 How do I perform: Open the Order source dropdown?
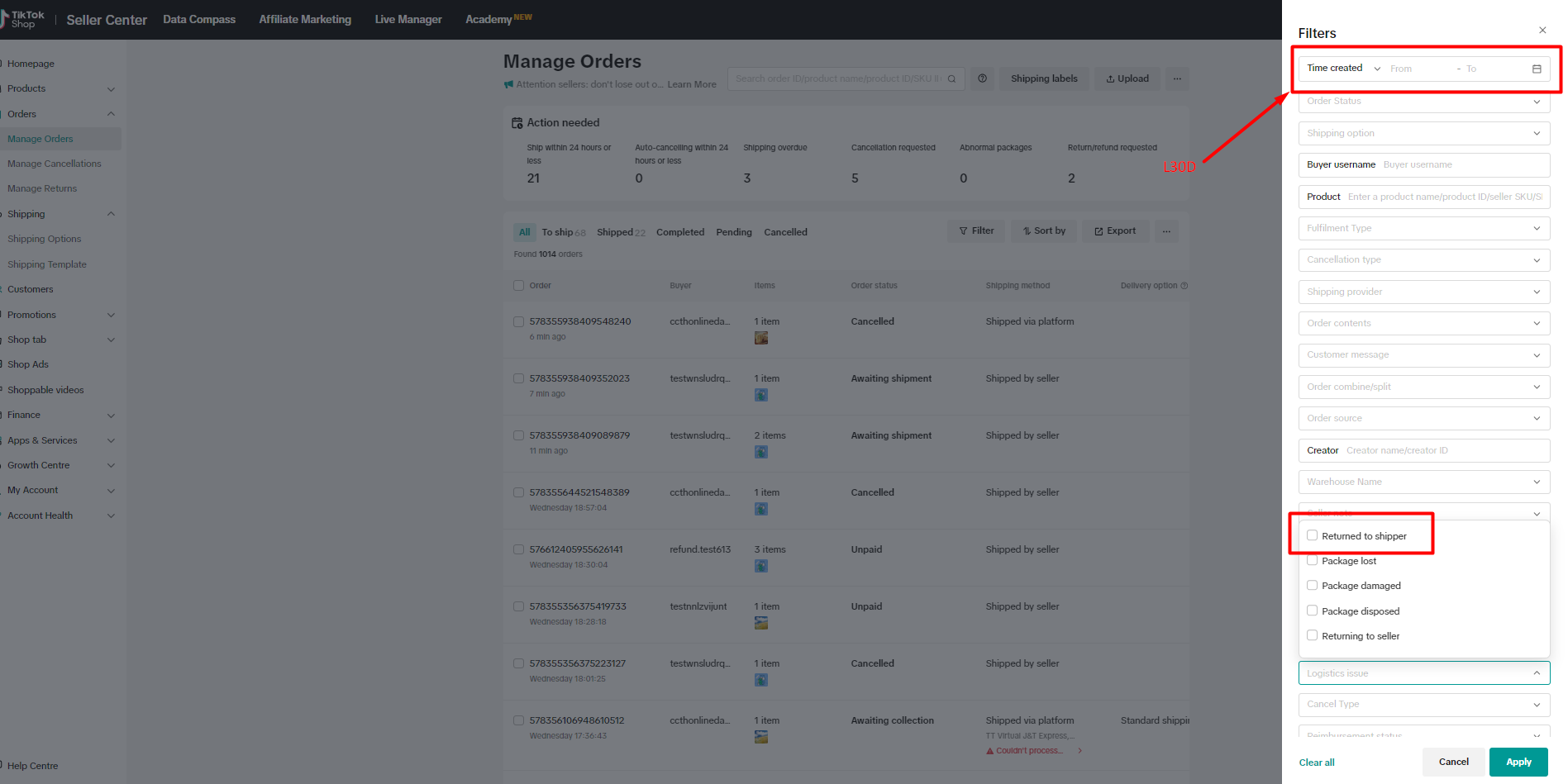[x=1423, y=419]
